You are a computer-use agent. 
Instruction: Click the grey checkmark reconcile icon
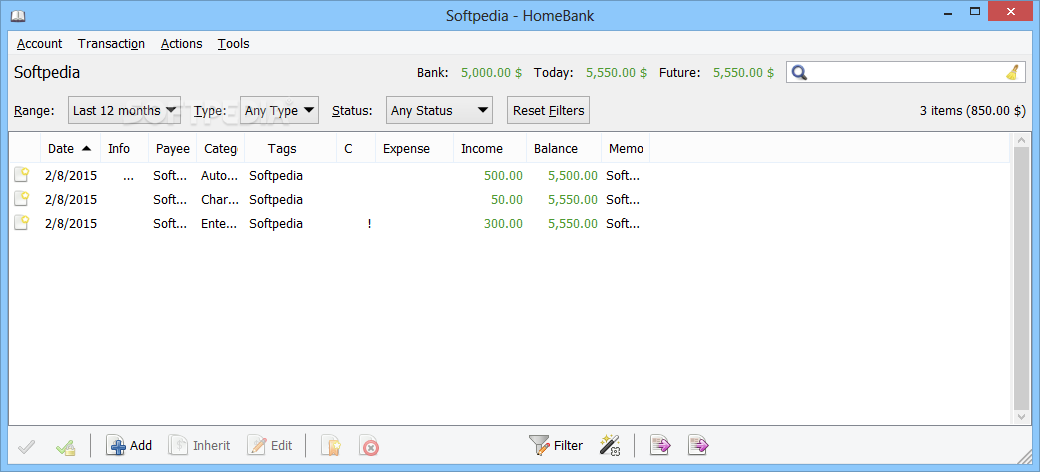(x=27, y=447)
